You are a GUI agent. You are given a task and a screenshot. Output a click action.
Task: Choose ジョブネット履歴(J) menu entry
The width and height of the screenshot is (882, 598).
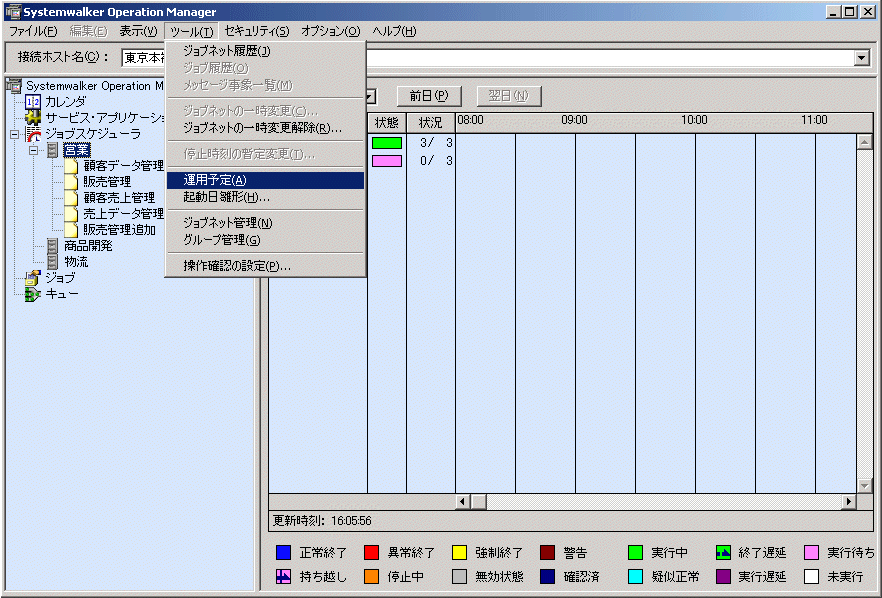266,51
